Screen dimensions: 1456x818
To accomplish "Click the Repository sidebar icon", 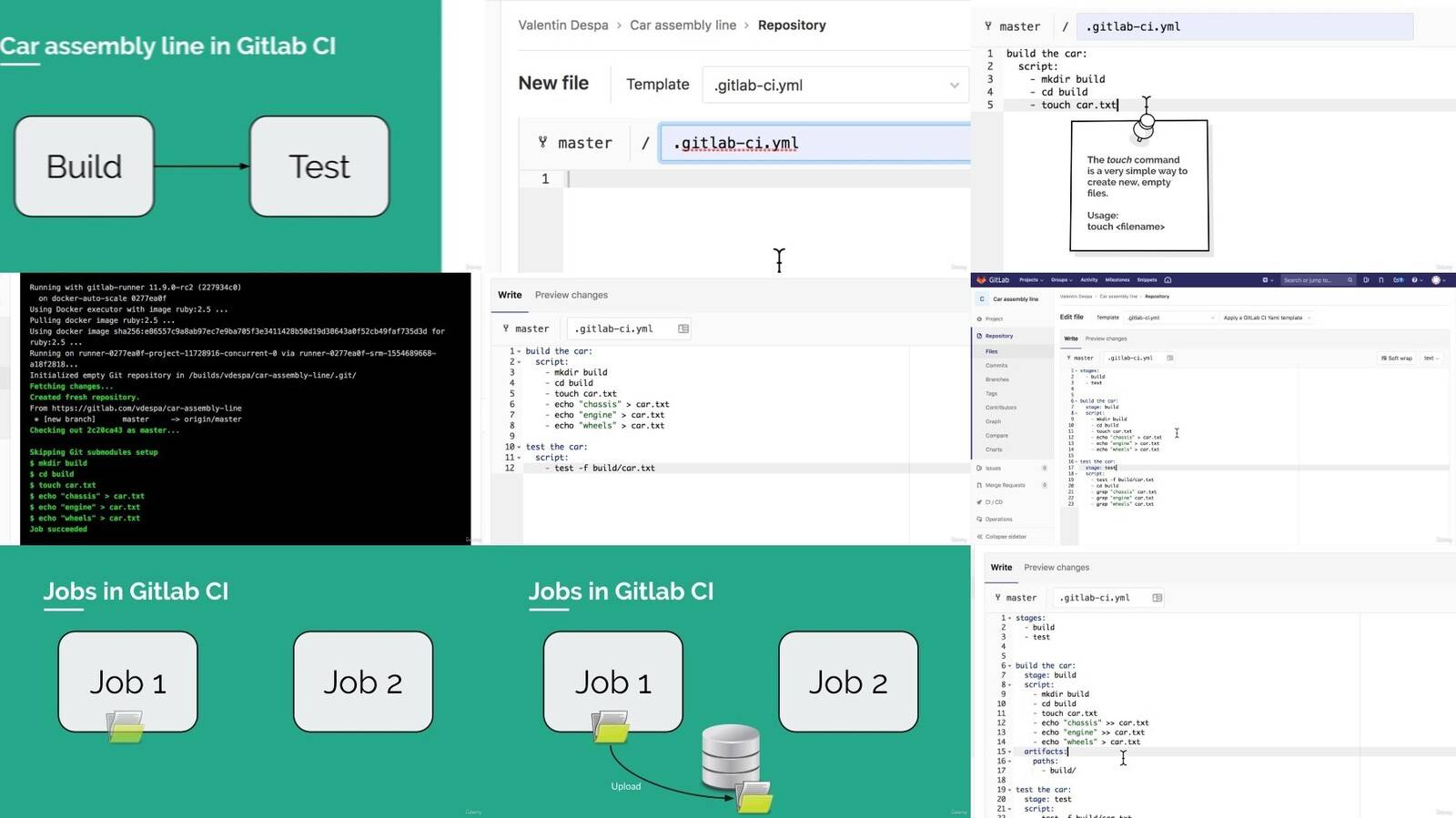I will click(979, 336).
